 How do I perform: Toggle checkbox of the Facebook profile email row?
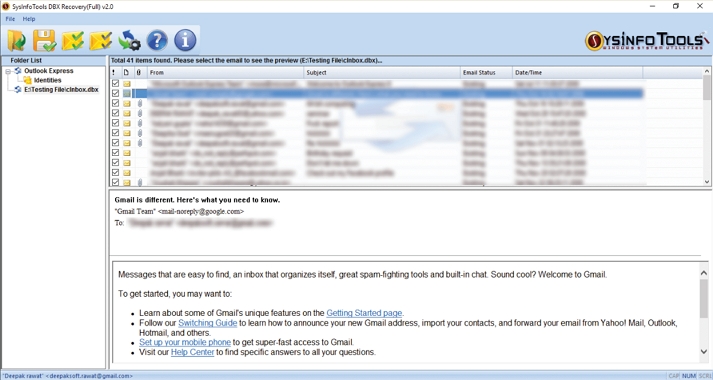pyautogui.click(x=115, y=173)
